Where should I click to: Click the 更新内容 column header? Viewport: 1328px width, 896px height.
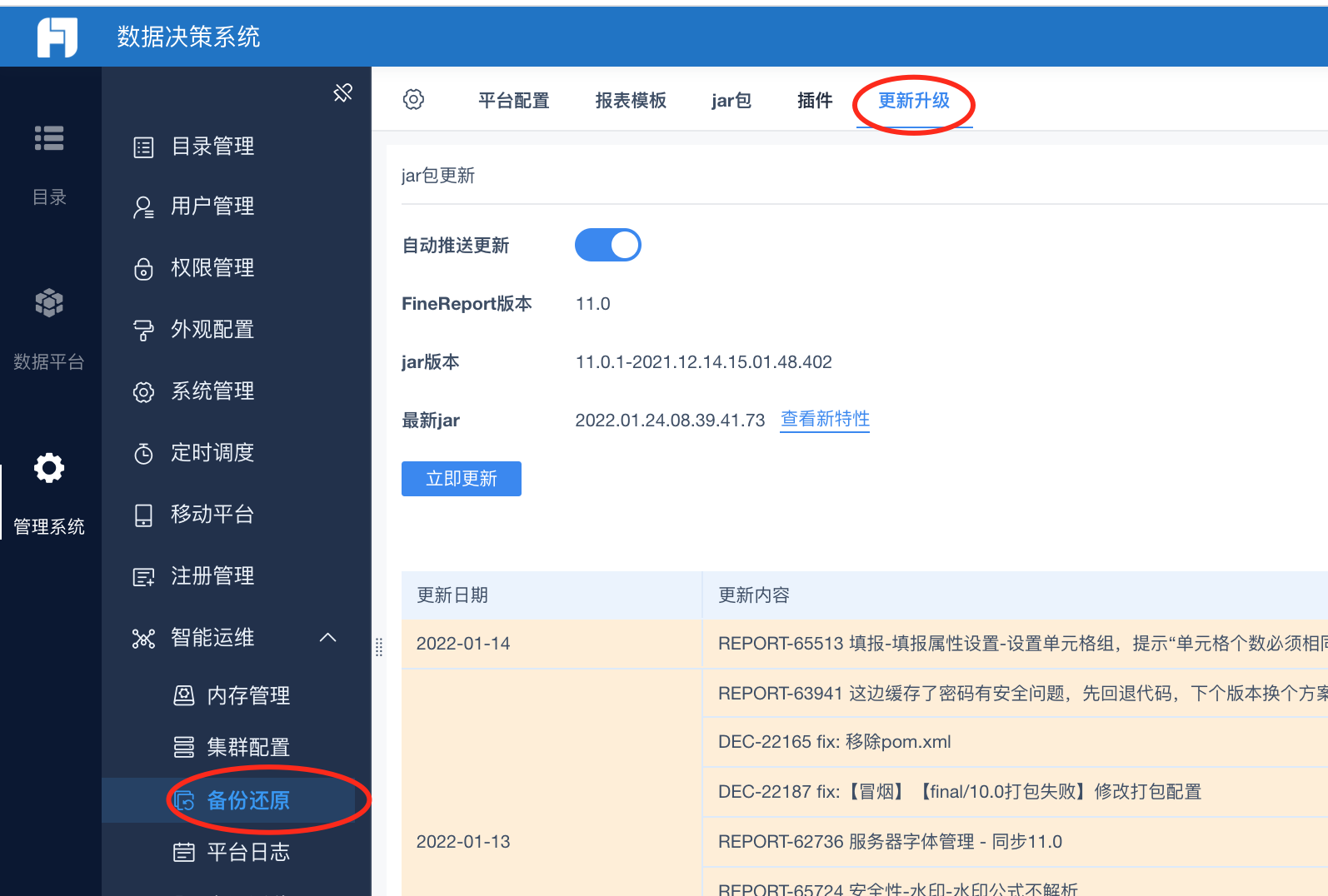click(x=1015, y=595)
